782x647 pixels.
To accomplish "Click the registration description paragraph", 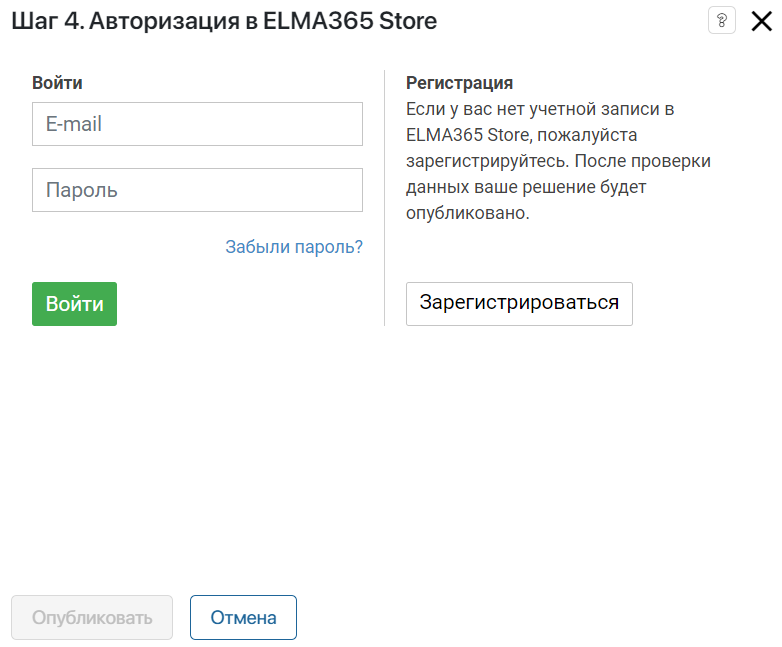I will 559,161.
